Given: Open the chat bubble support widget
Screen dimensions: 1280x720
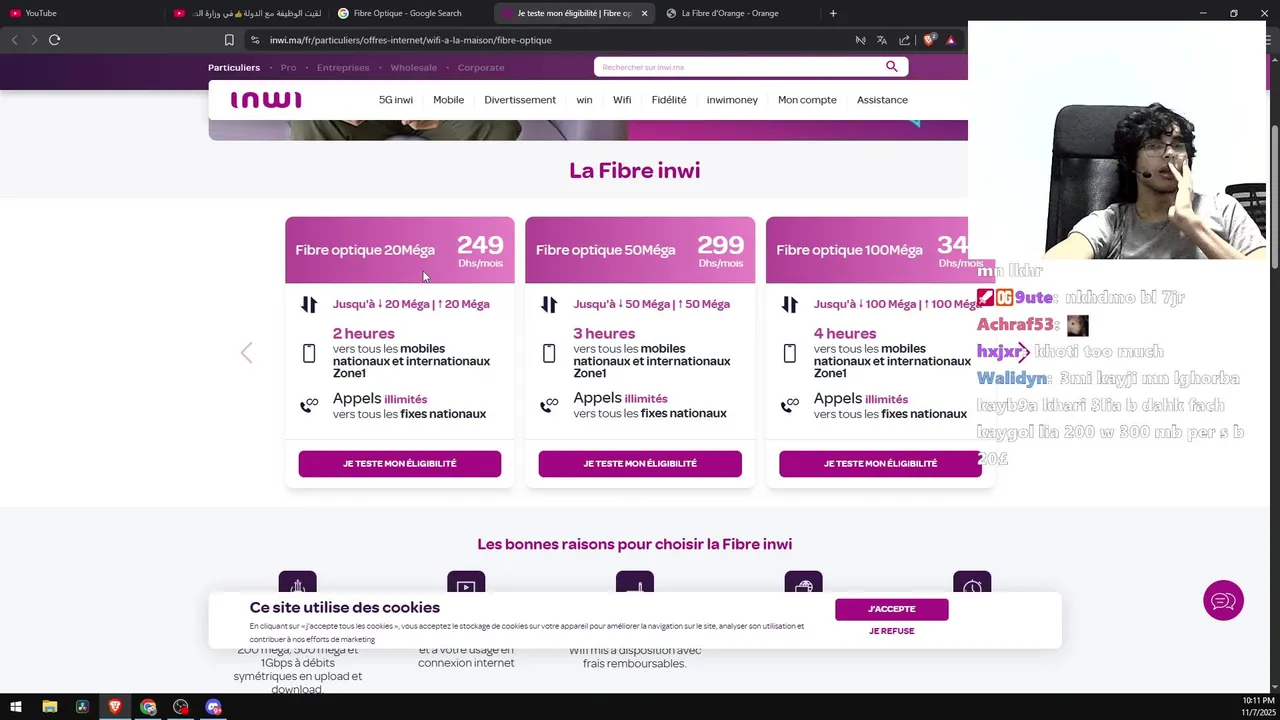Looking at the screenshot, I should click(1223, 601).
